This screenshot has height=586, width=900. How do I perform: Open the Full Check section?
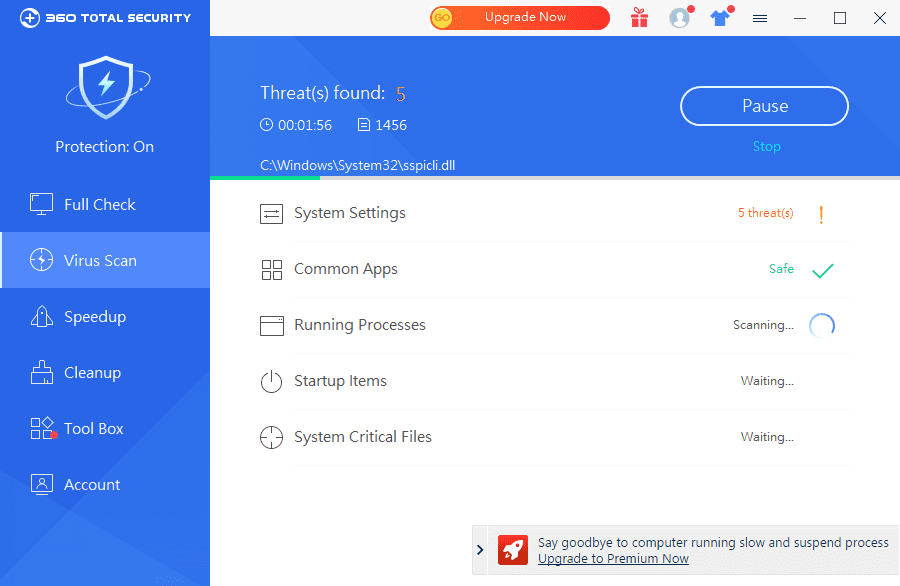pos(105,204)
